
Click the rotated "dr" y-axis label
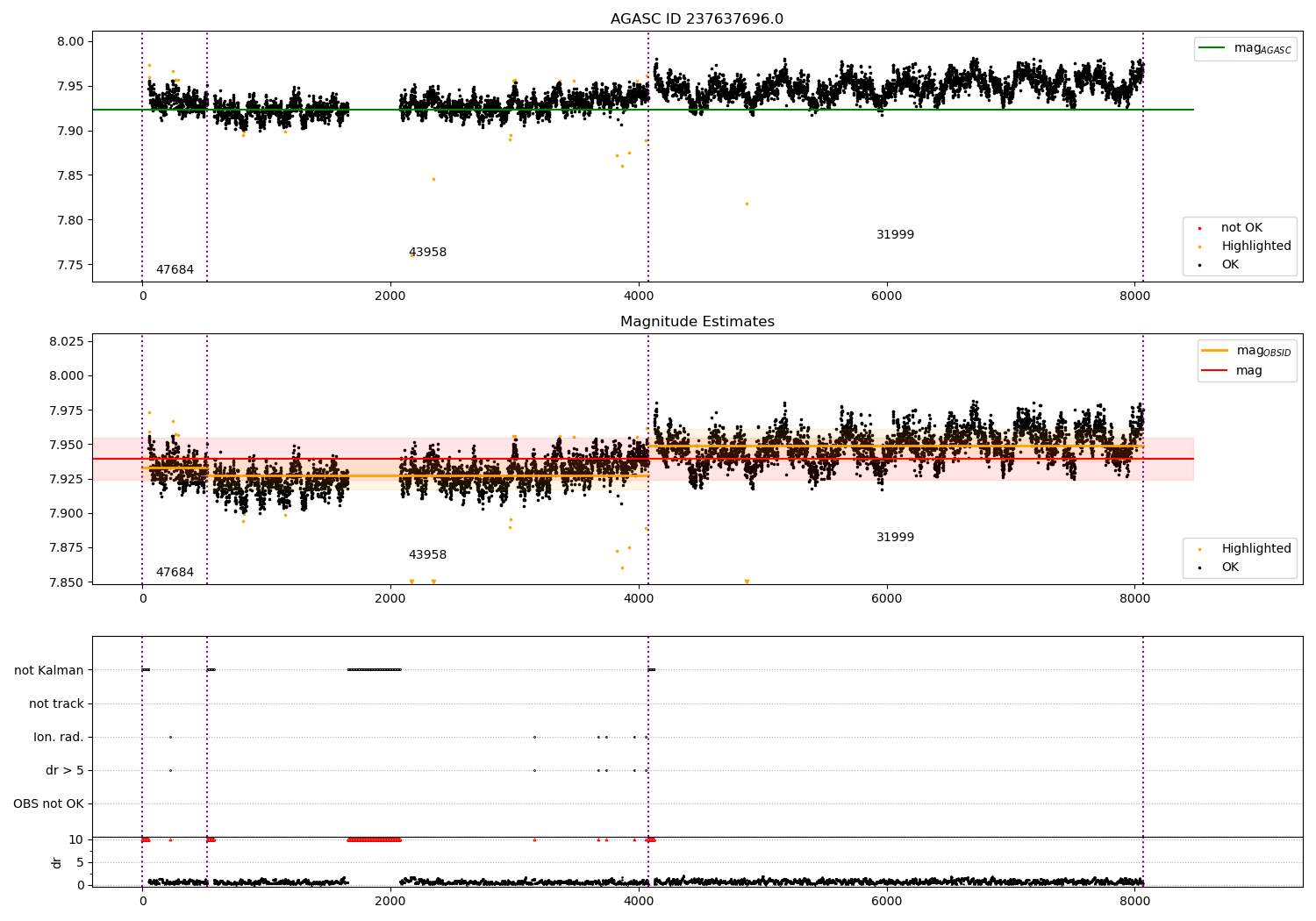[57, 862]
